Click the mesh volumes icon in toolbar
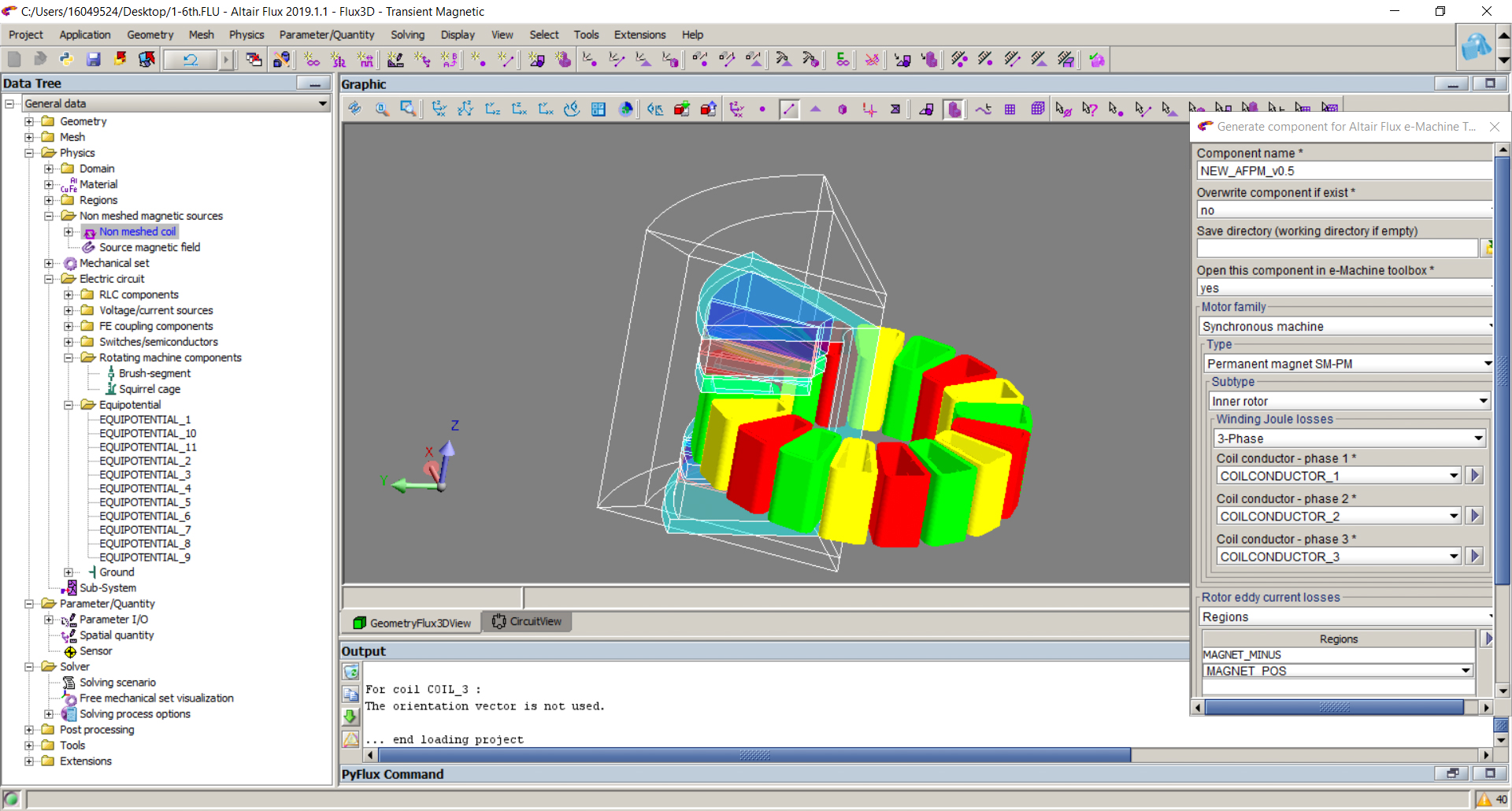This screenshot has height=811, width=1512. pos(1065,60)
